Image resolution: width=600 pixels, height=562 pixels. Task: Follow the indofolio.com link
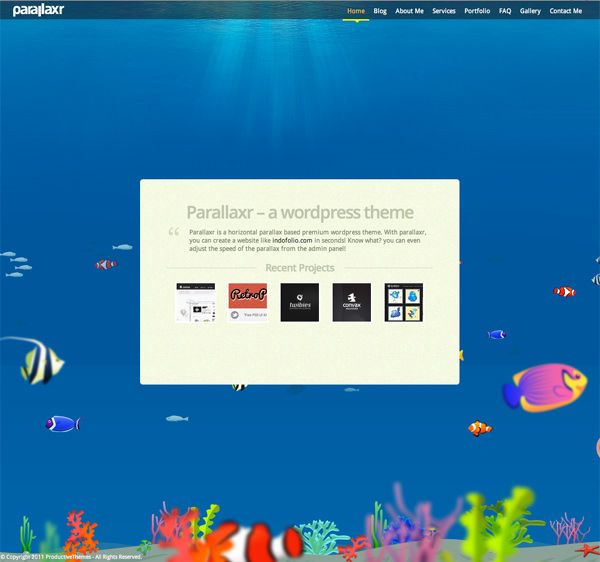coord(292,240)
